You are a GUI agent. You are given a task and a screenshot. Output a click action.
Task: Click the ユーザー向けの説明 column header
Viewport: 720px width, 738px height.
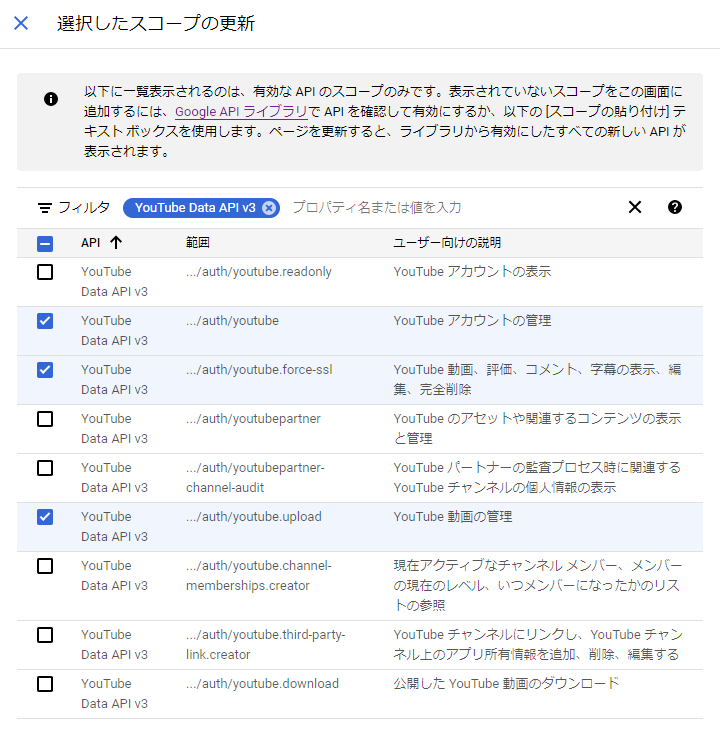tap(447, 242)
